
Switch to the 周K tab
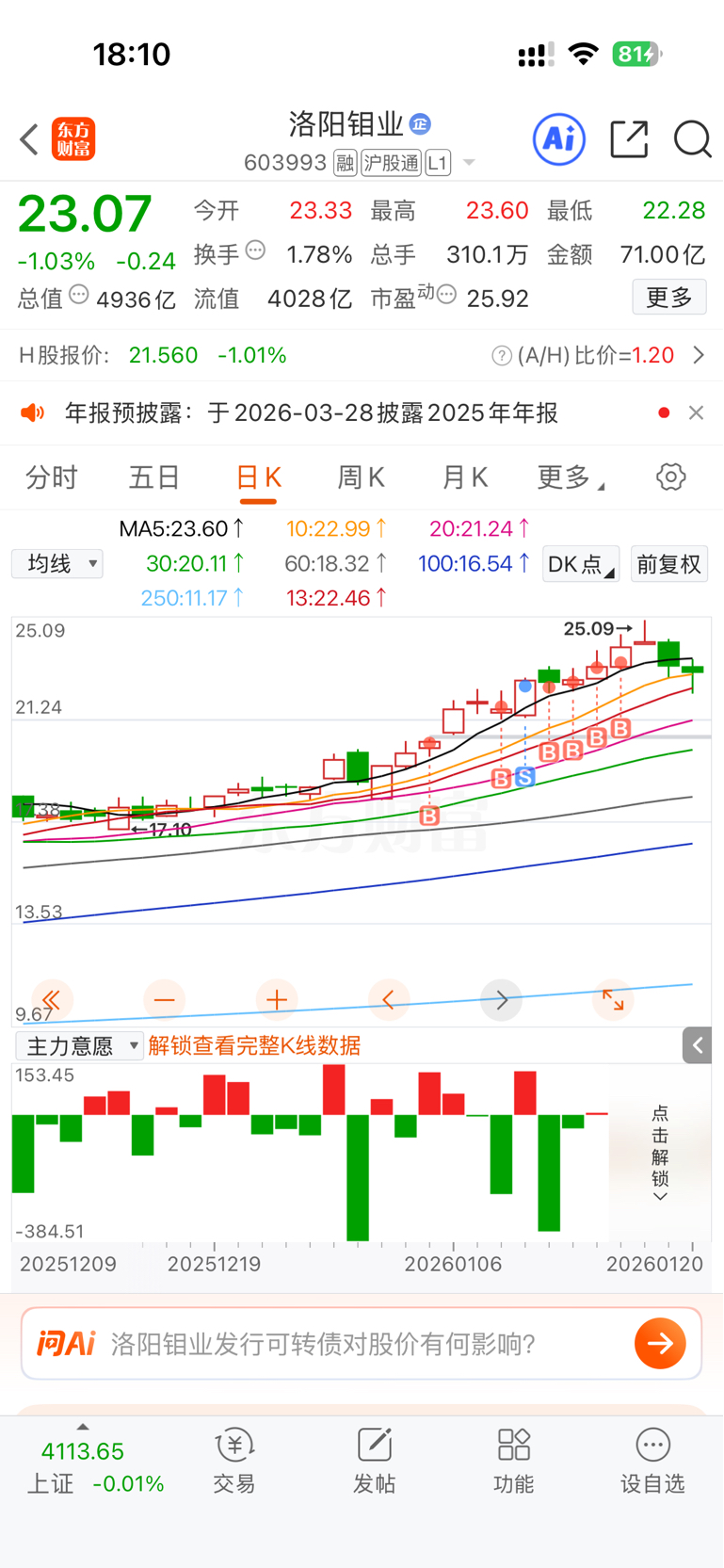click(x=362, y=477)
